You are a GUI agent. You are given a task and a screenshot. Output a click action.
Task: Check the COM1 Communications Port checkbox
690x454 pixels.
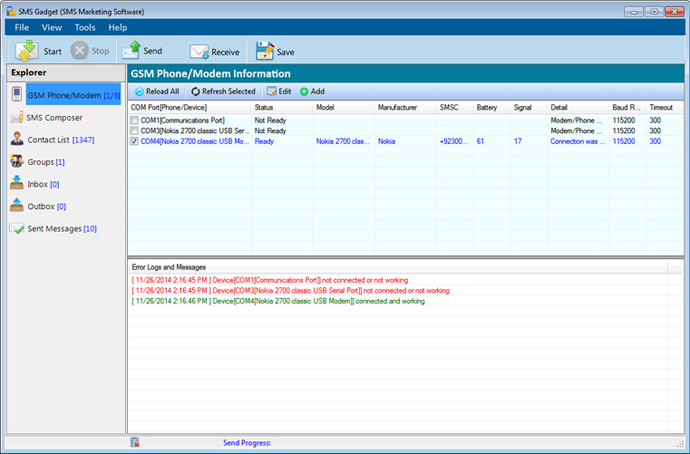[x=135, y=120]
